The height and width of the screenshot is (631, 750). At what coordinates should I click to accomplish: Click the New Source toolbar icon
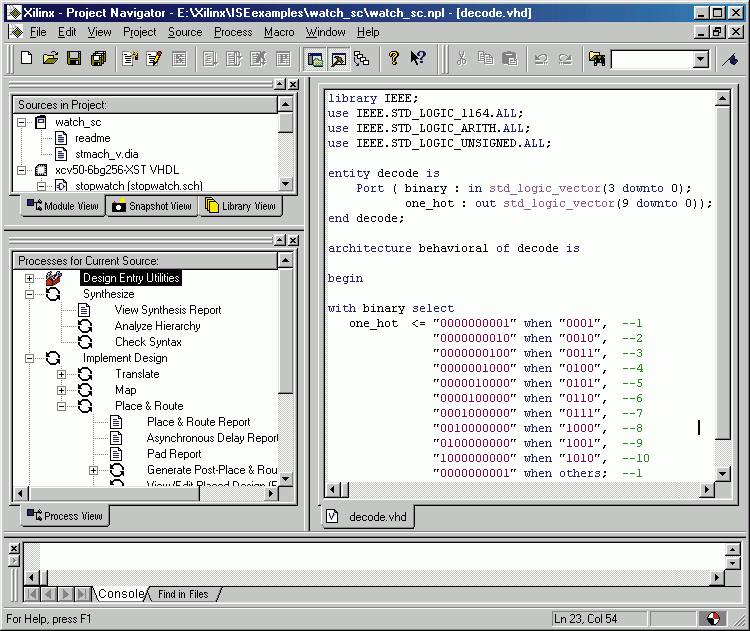click(x=130, y=59)
